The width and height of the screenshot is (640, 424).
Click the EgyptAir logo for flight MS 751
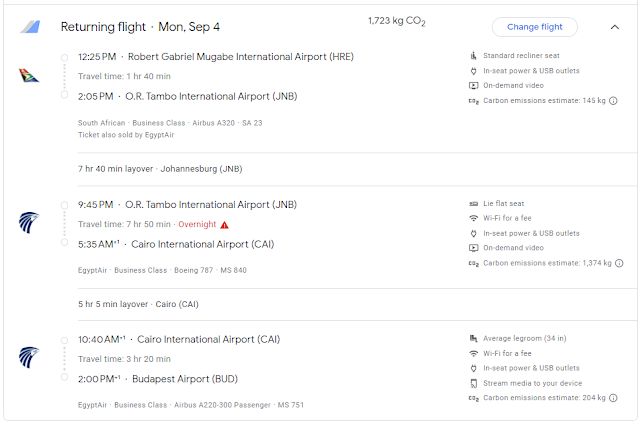coord(30,357)
